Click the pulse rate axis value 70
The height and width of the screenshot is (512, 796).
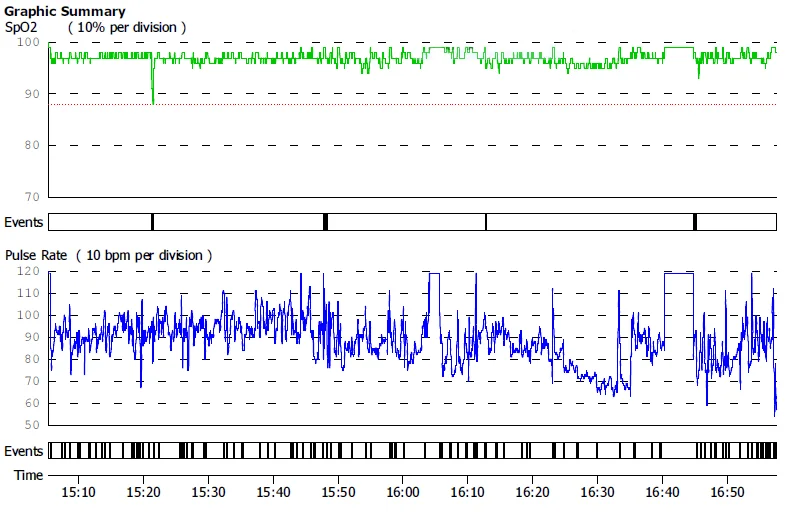pos(31,381)
